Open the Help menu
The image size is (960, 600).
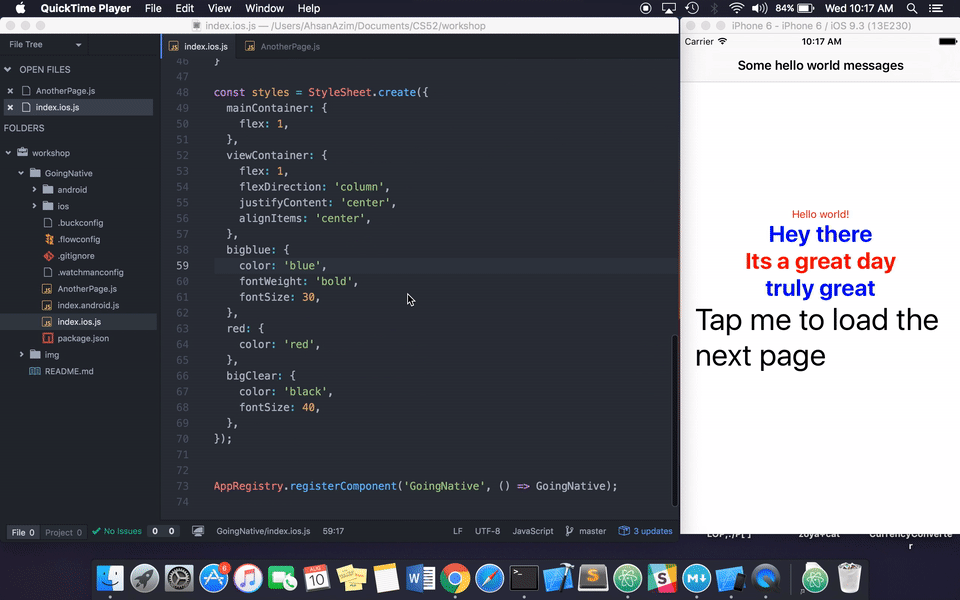point(309,8)
